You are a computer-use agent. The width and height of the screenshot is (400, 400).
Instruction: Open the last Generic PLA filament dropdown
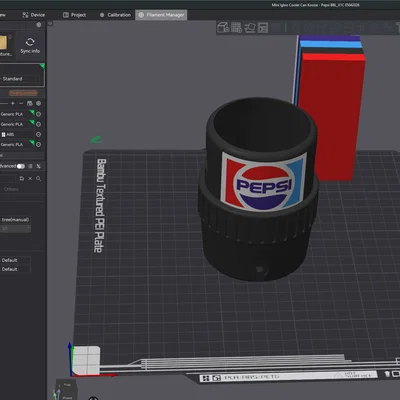coord(17,145)
